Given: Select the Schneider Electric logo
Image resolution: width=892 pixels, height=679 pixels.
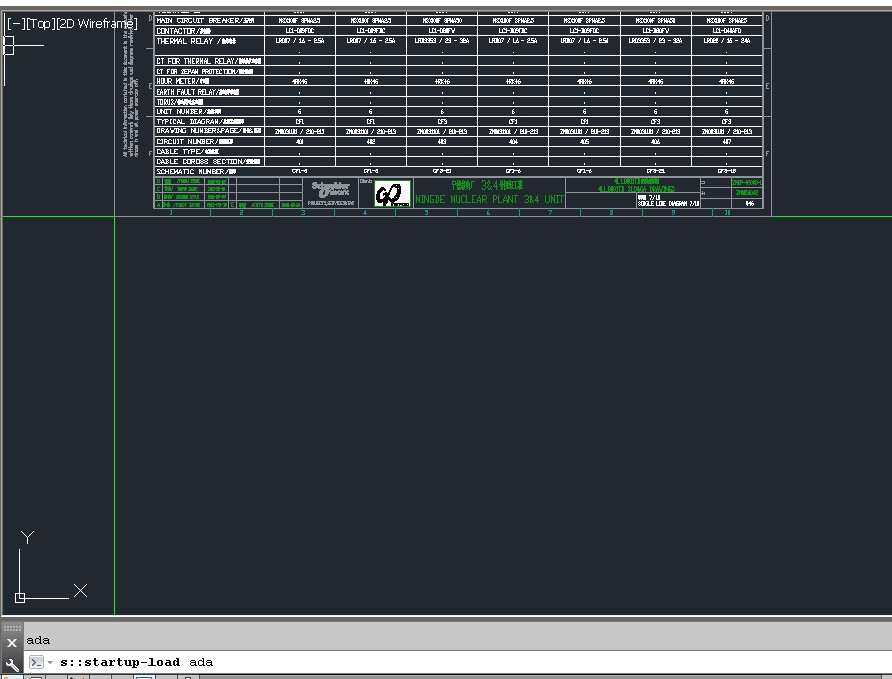Looking at the screenshot, I should pos(331,189).
